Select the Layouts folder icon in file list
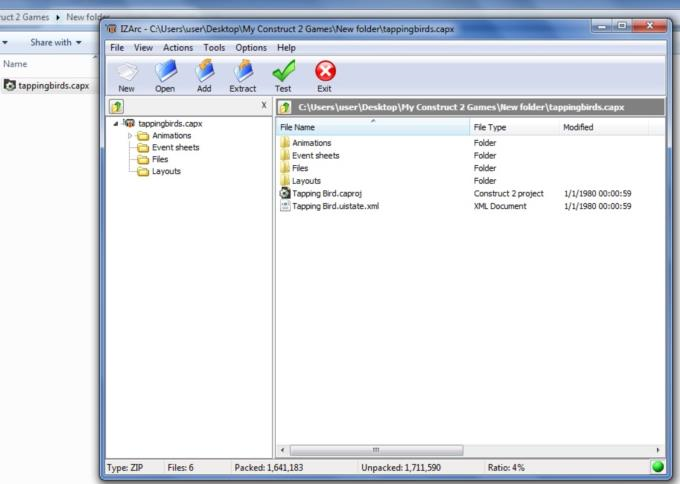680x484 pixels. (x=285, y=180)
